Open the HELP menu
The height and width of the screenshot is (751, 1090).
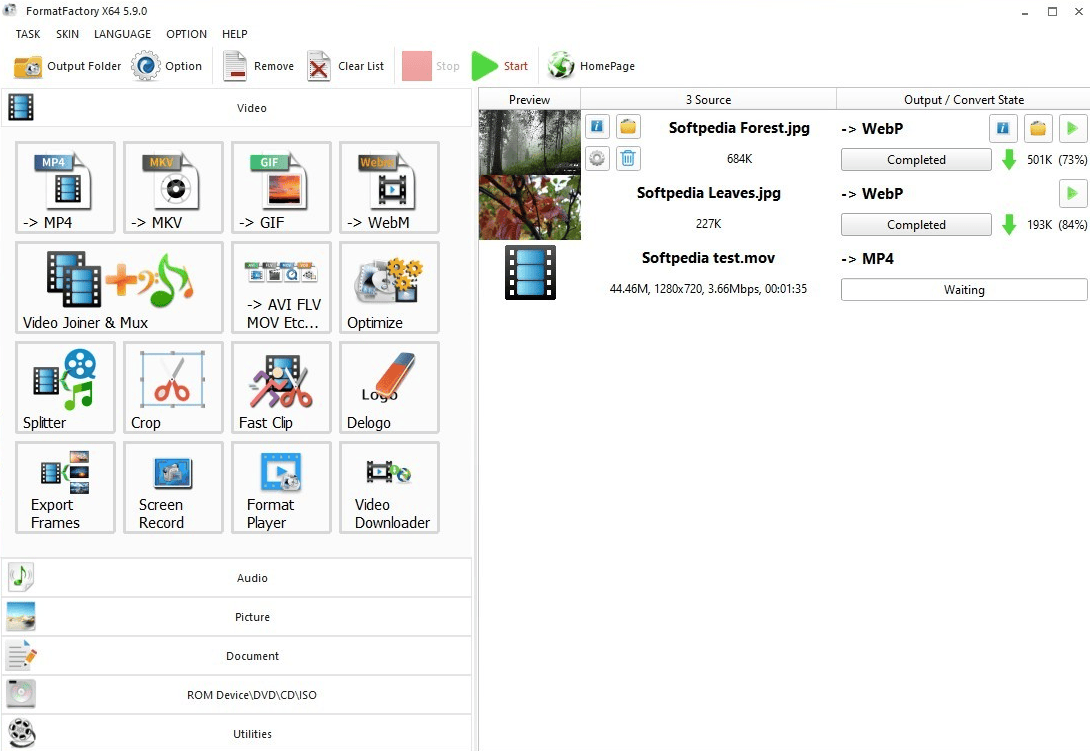(235, 34)
